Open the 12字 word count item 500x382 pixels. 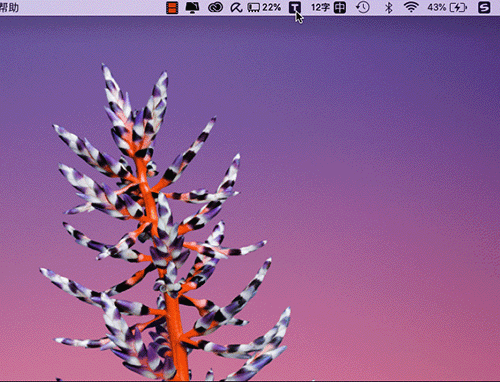320,7
